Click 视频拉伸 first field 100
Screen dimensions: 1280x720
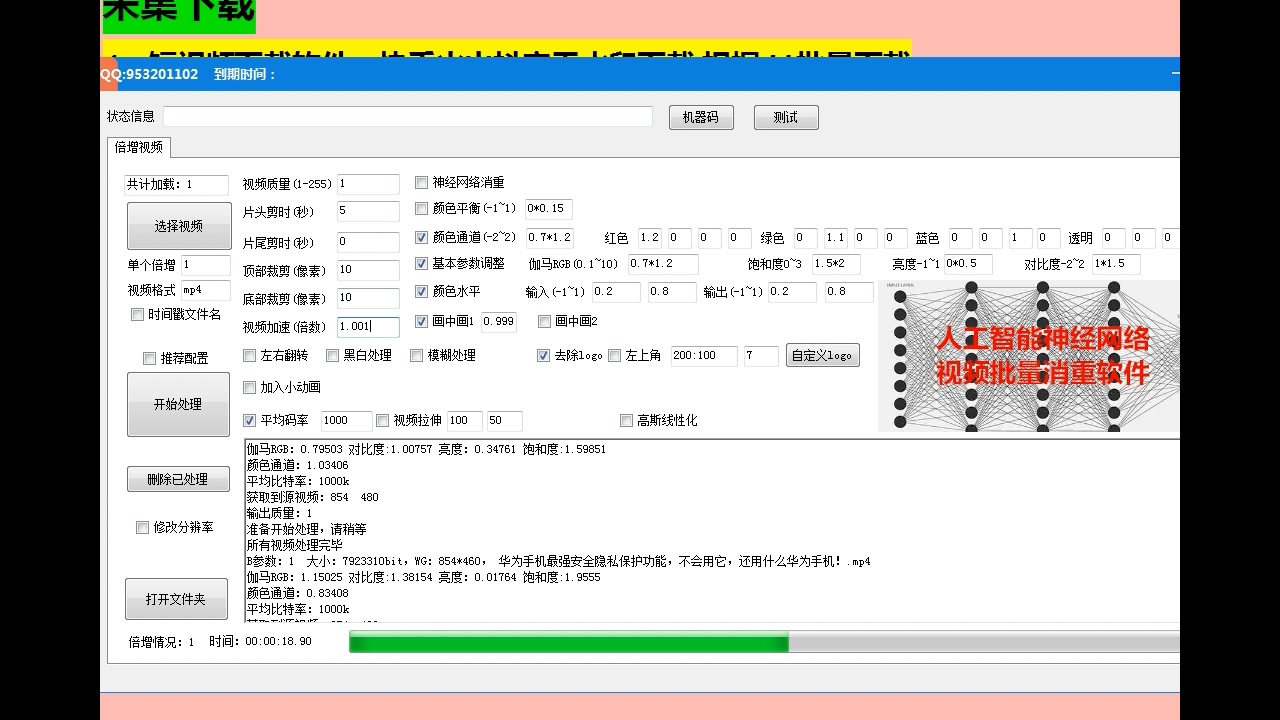(x=465, y=421)
